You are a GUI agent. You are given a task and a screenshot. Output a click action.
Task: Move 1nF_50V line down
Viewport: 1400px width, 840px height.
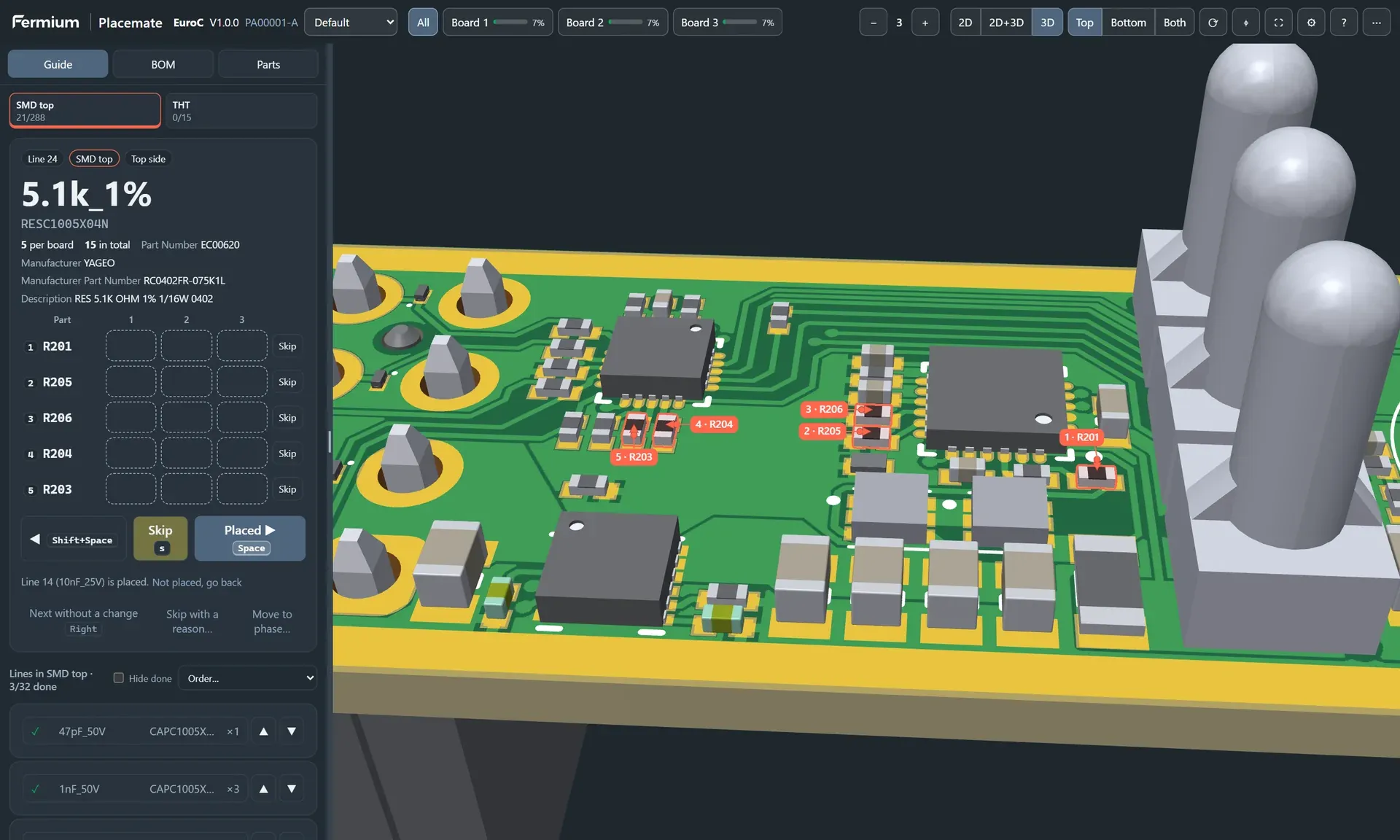(292, 789)
